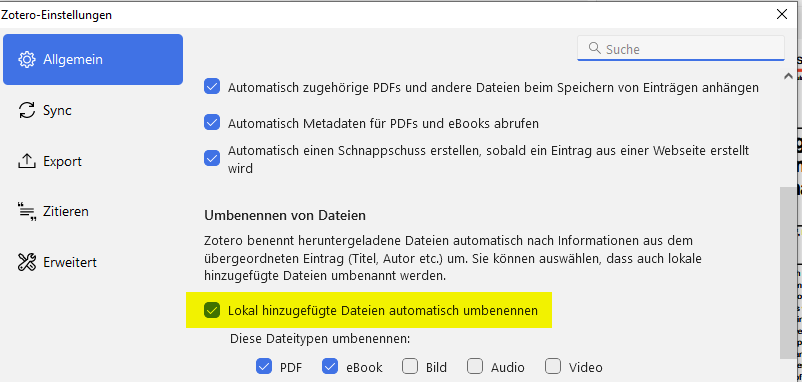Image resolution: width=802 pixels, height=382 pixels.
Task: Click the Zotero benennt heruntergeladene Dateien description
Action: pos(453,258)
